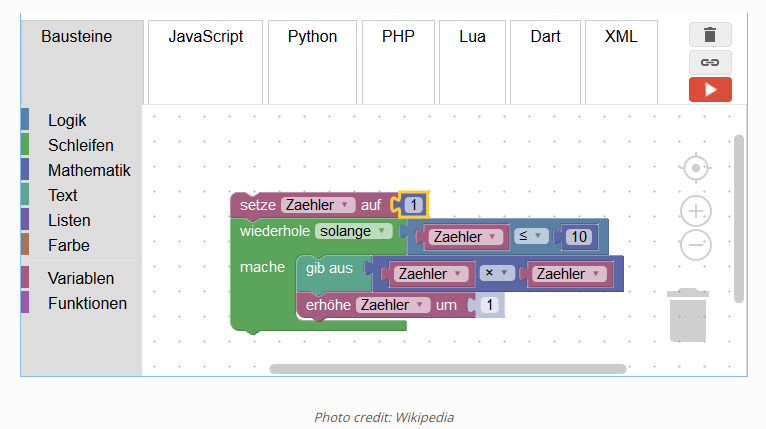Open the Zaehler dropdown in the setze block

[x=318, y=205]
